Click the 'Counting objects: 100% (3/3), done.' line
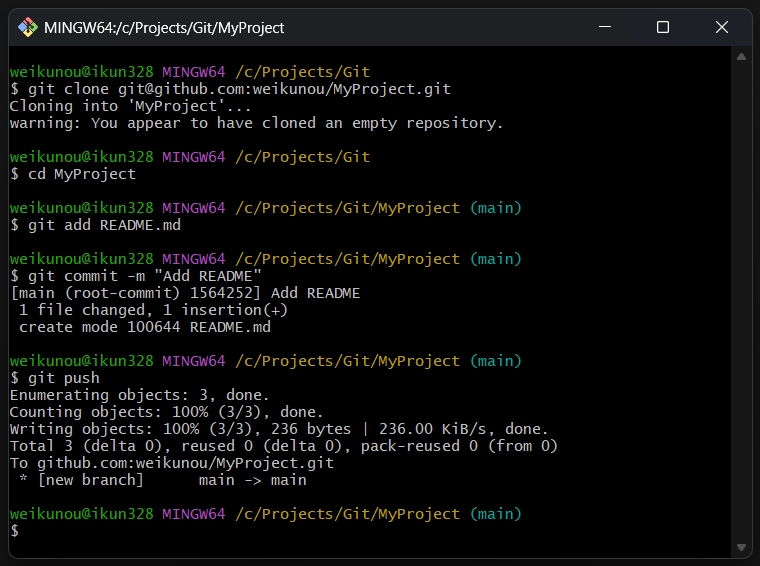Viewport: 760px width, 566px height. (166, 412)
